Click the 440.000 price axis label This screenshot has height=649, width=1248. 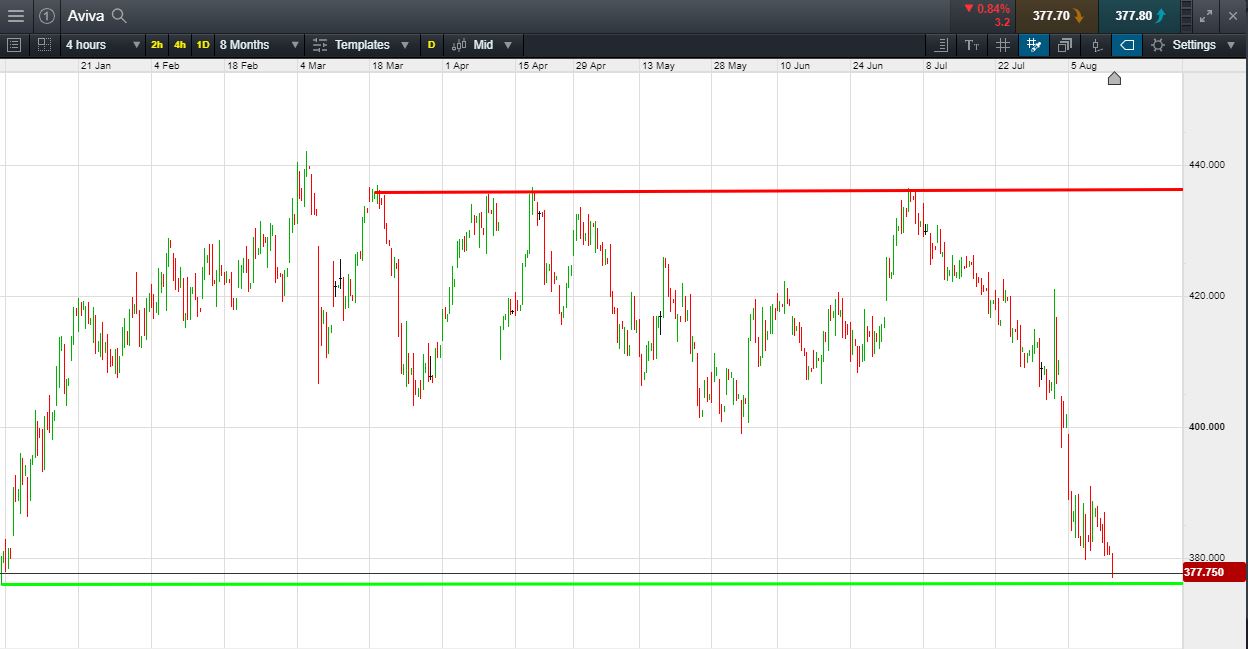point(1206,165)
